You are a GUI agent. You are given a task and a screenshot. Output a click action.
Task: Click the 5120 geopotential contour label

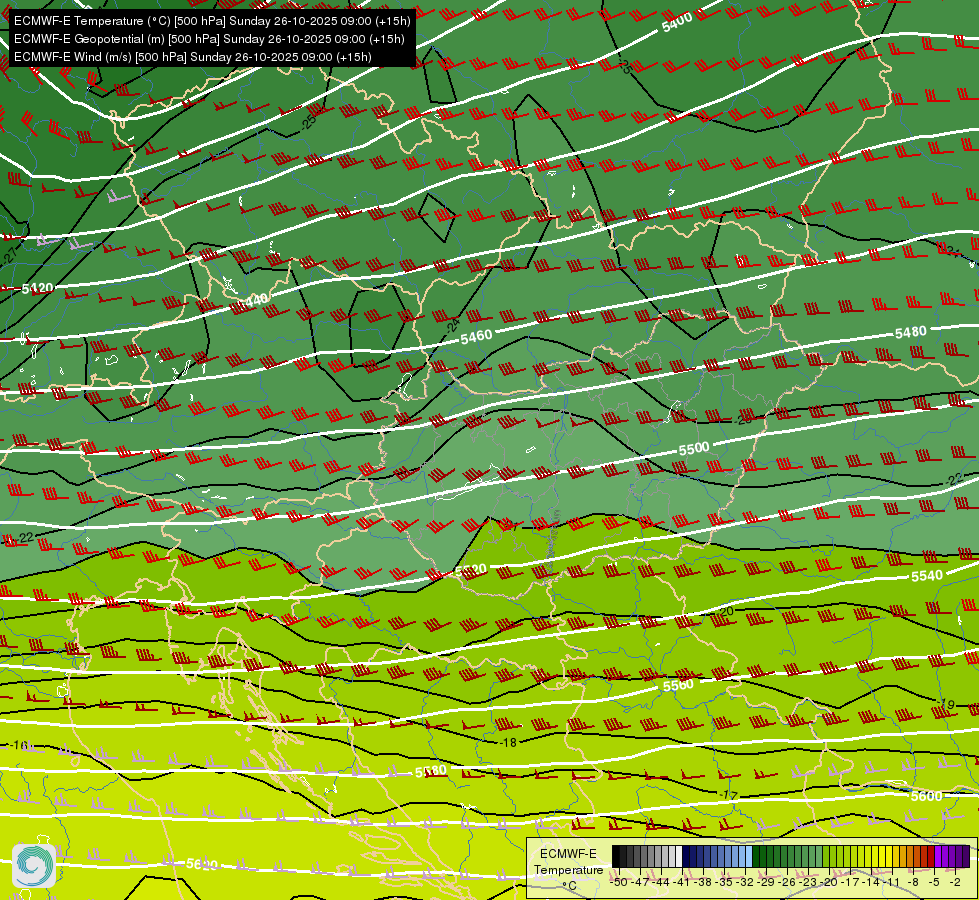click(37, 288)
